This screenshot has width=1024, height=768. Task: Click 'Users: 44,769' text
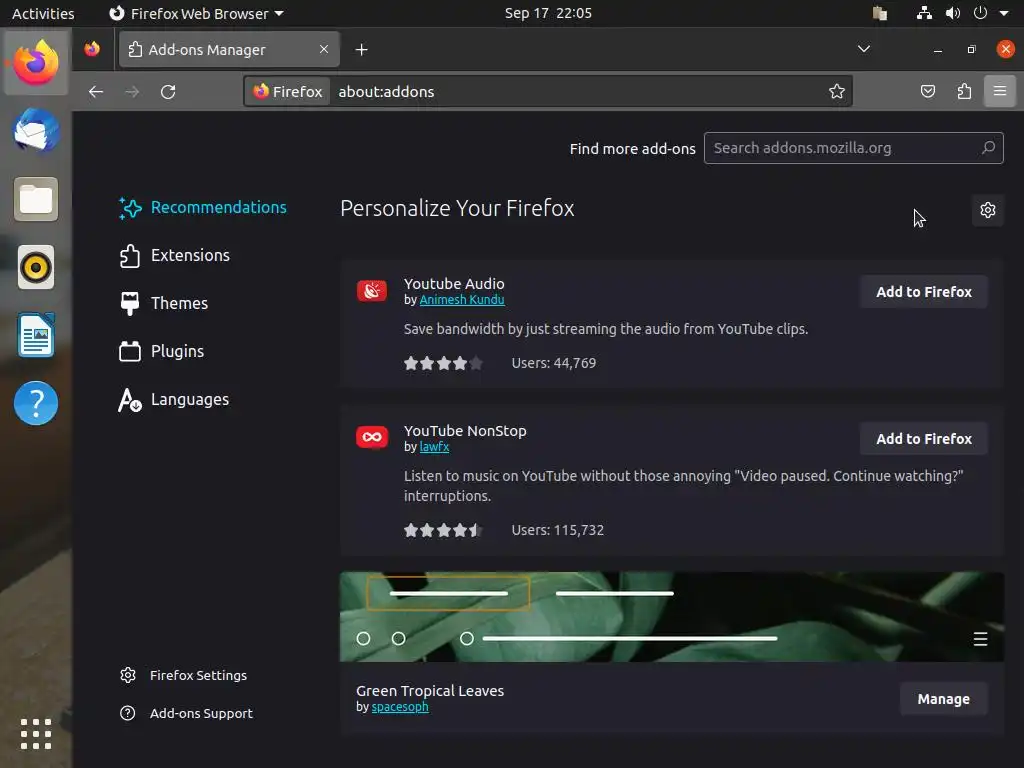tap(554, 363)
